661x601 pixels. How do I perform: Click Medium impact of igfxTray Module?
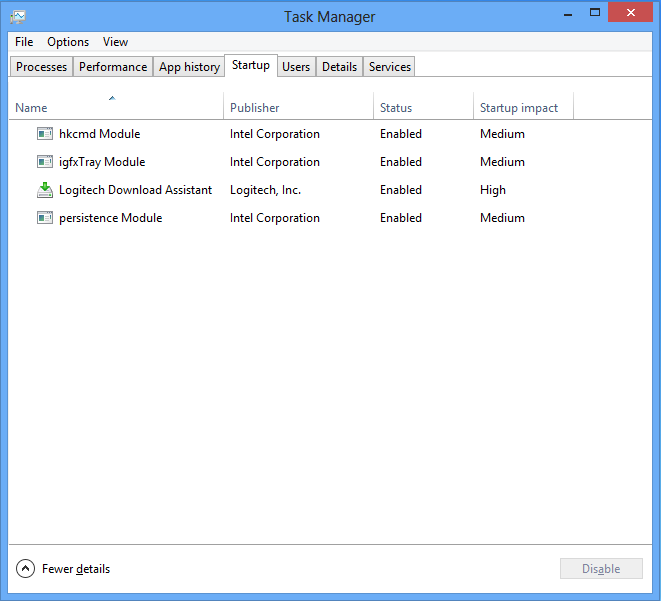point(502,162)
